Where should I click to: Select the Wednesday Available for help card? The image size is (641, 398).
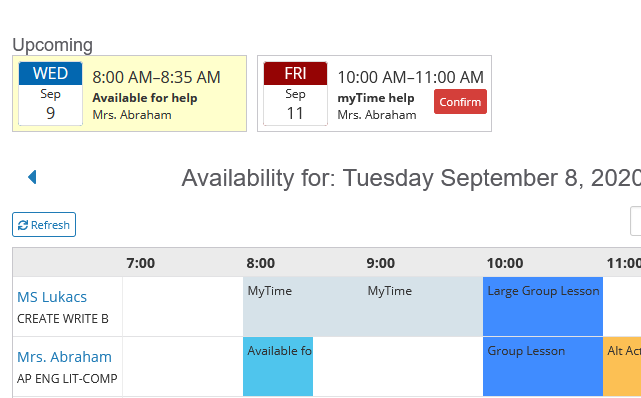[x=130, y=94]
